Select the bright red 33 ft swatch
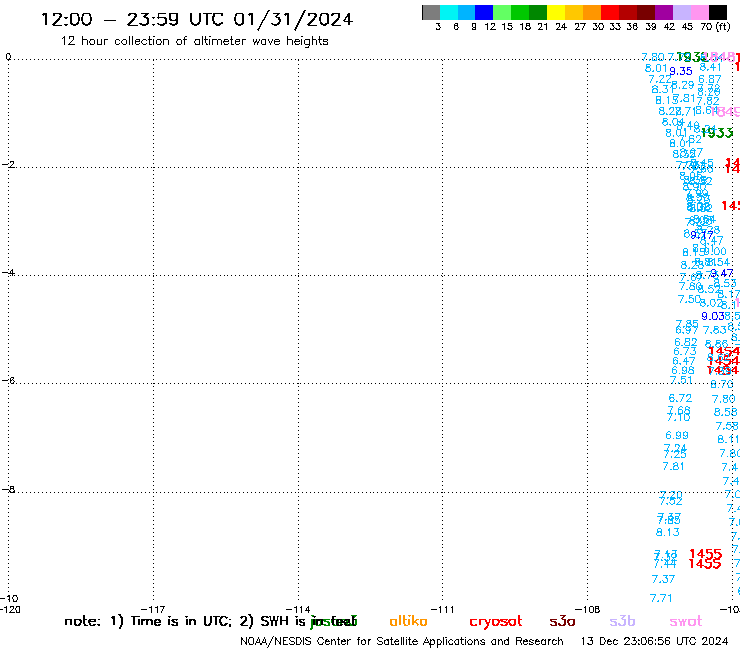Screen dimensions: 740x650 pyautogui.click(x=610, y=12)
